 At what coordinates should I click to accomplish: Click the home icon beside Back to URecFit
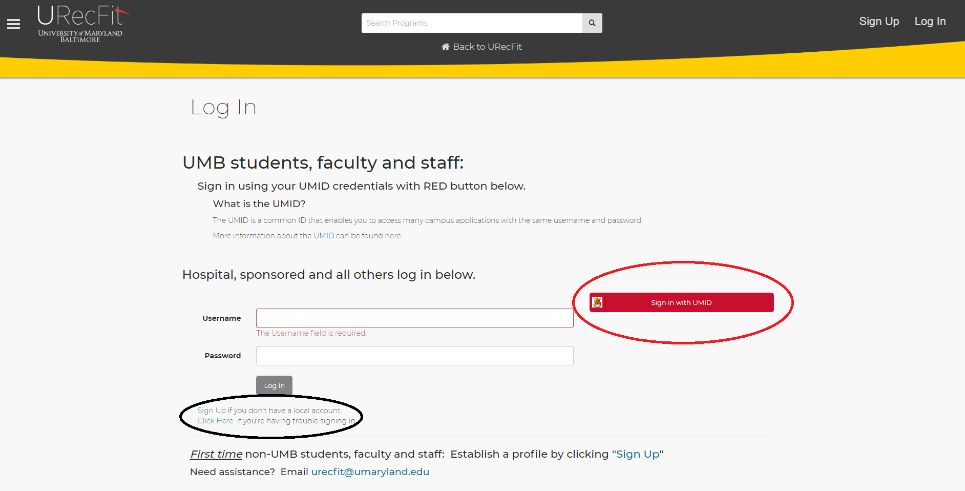(445, 47)
